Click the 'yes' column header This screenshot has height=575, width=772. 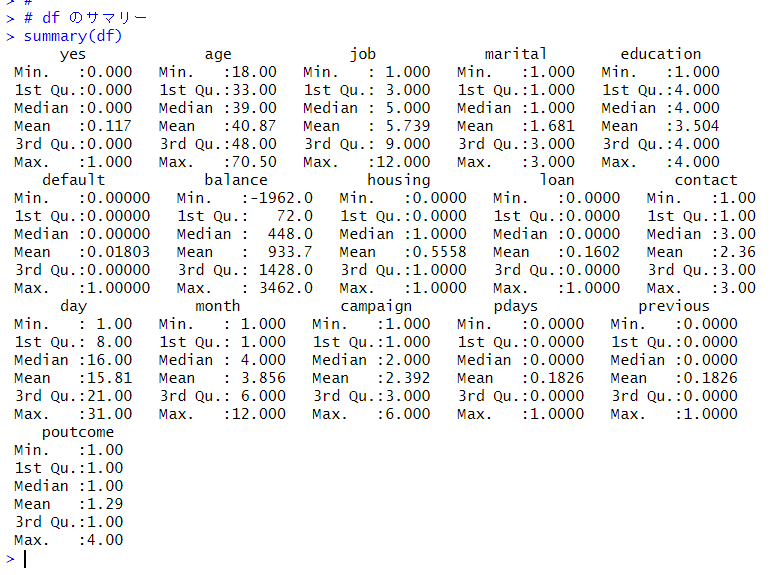tap(73, 54)
